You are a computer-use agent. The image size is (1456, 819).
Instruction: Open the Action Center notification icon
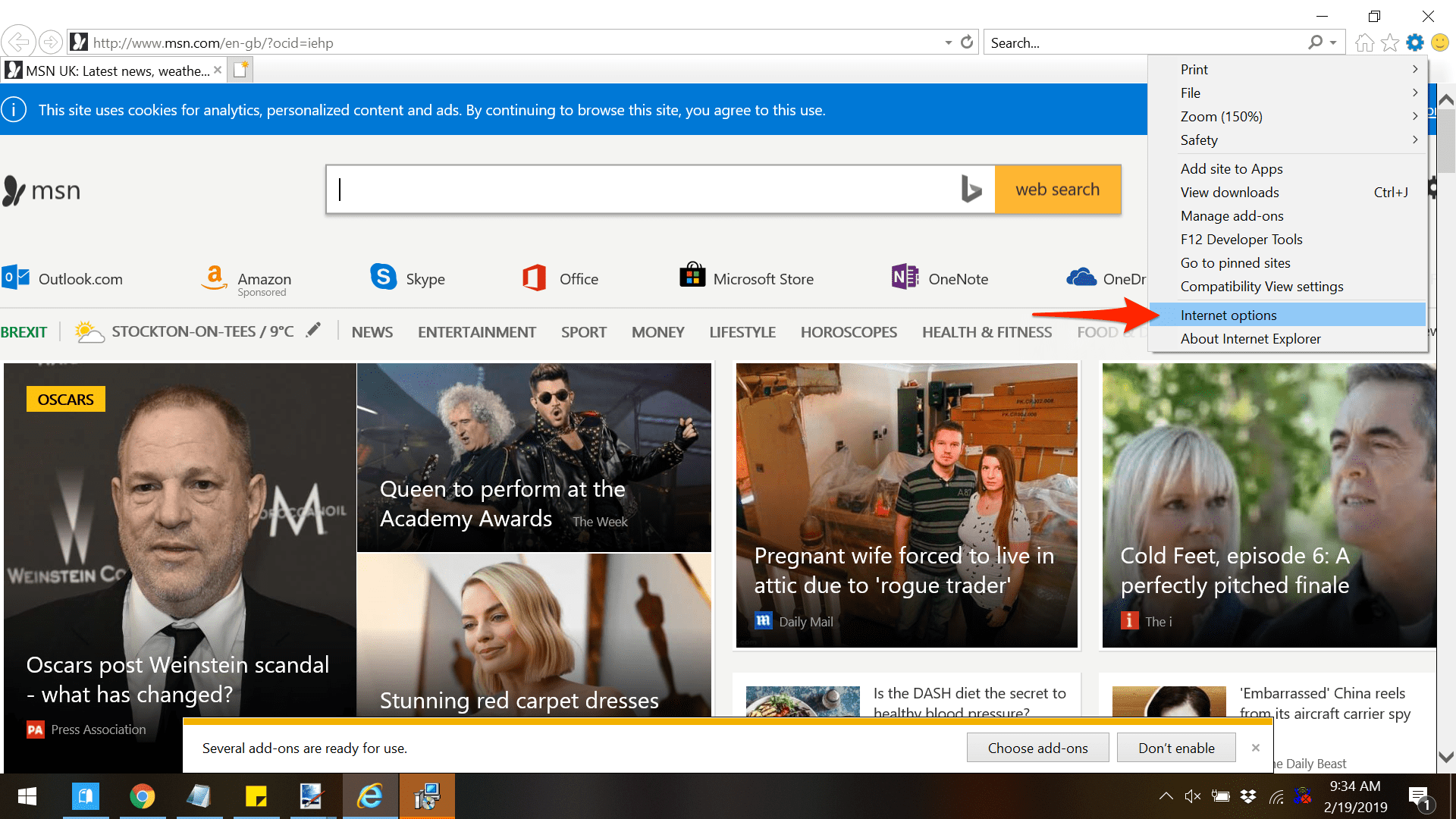pyautogui.click(x=1420, y=797)
